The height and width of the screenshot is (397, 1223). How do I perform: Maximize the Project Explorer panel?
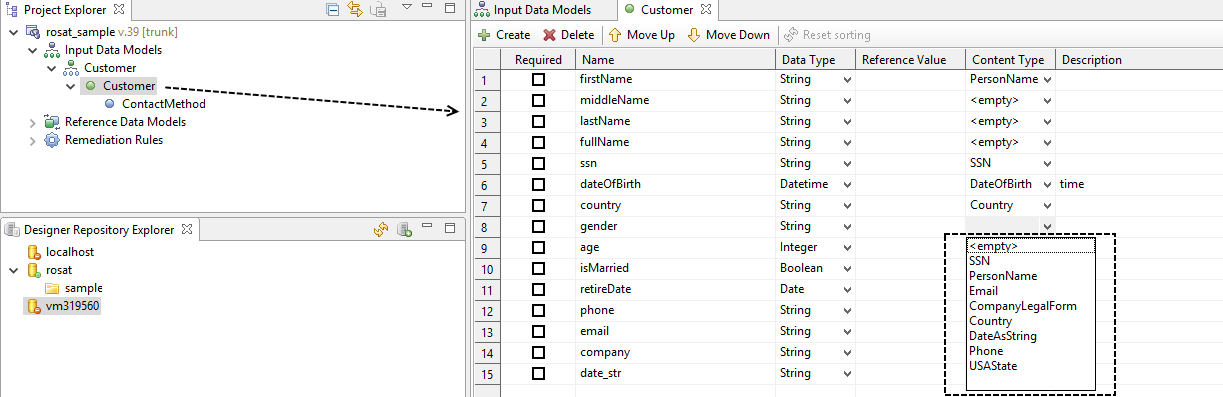(449, 9)
